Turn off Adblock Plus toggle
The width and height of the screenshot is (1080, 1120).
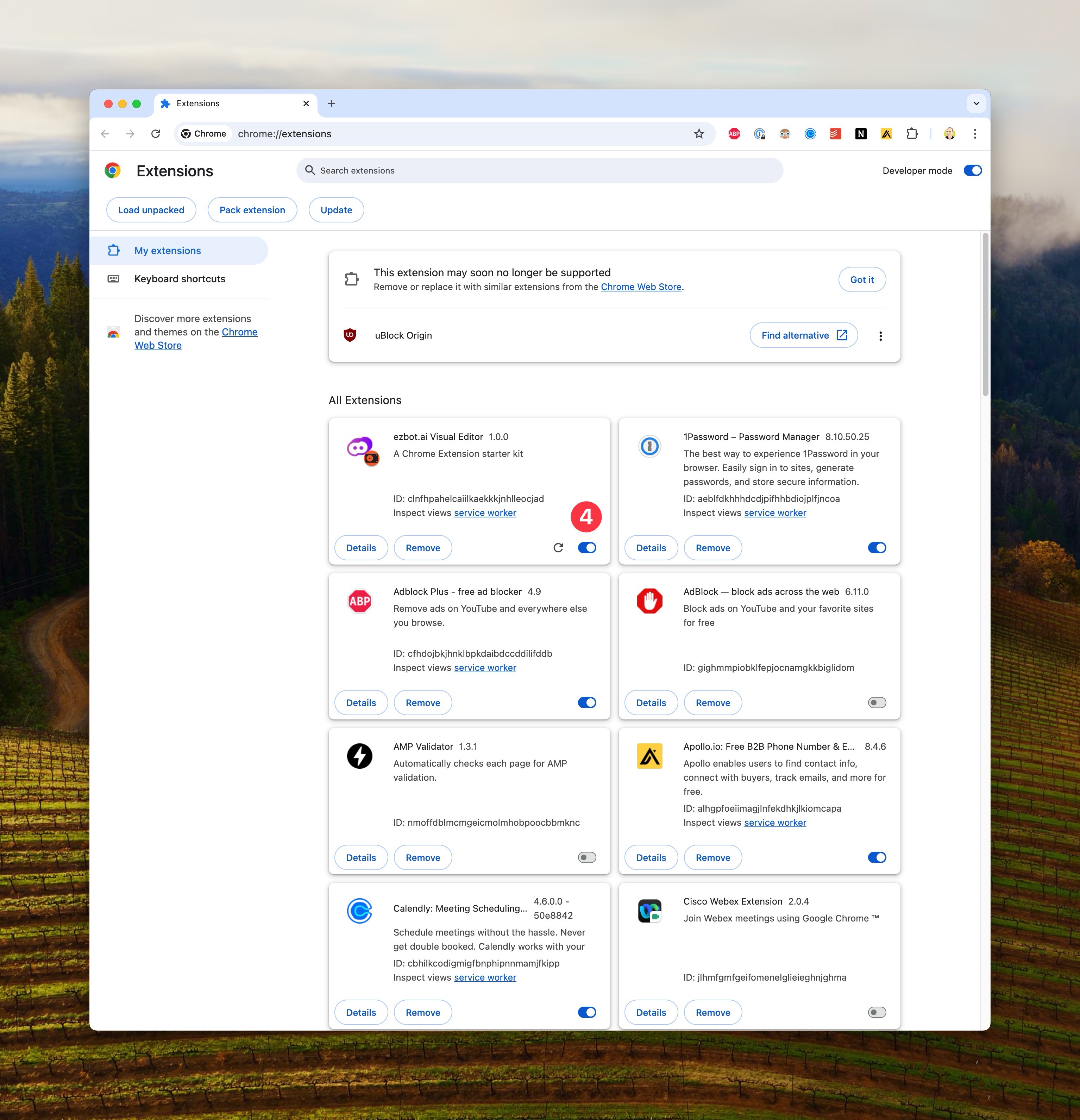click(587, 702)
